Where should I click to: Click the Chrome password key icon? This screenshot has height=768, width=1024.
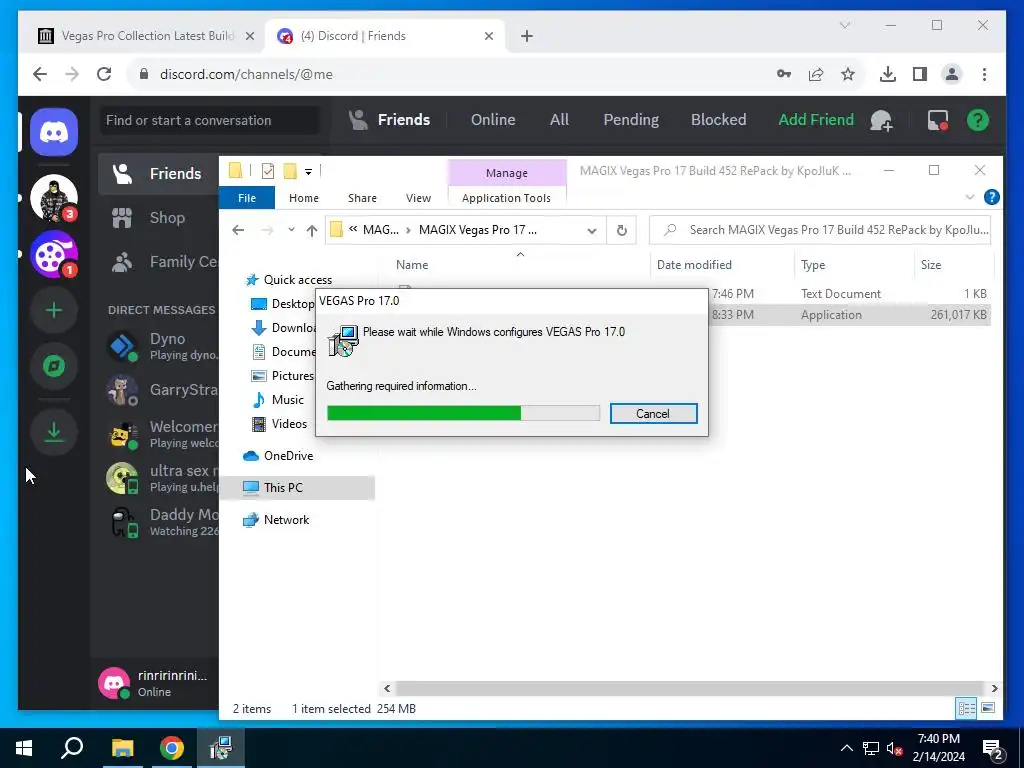click(784, 74)
